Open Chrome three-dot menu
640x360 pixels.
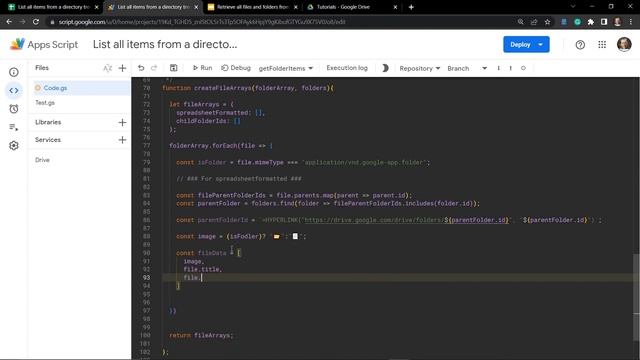coord(631,22)
